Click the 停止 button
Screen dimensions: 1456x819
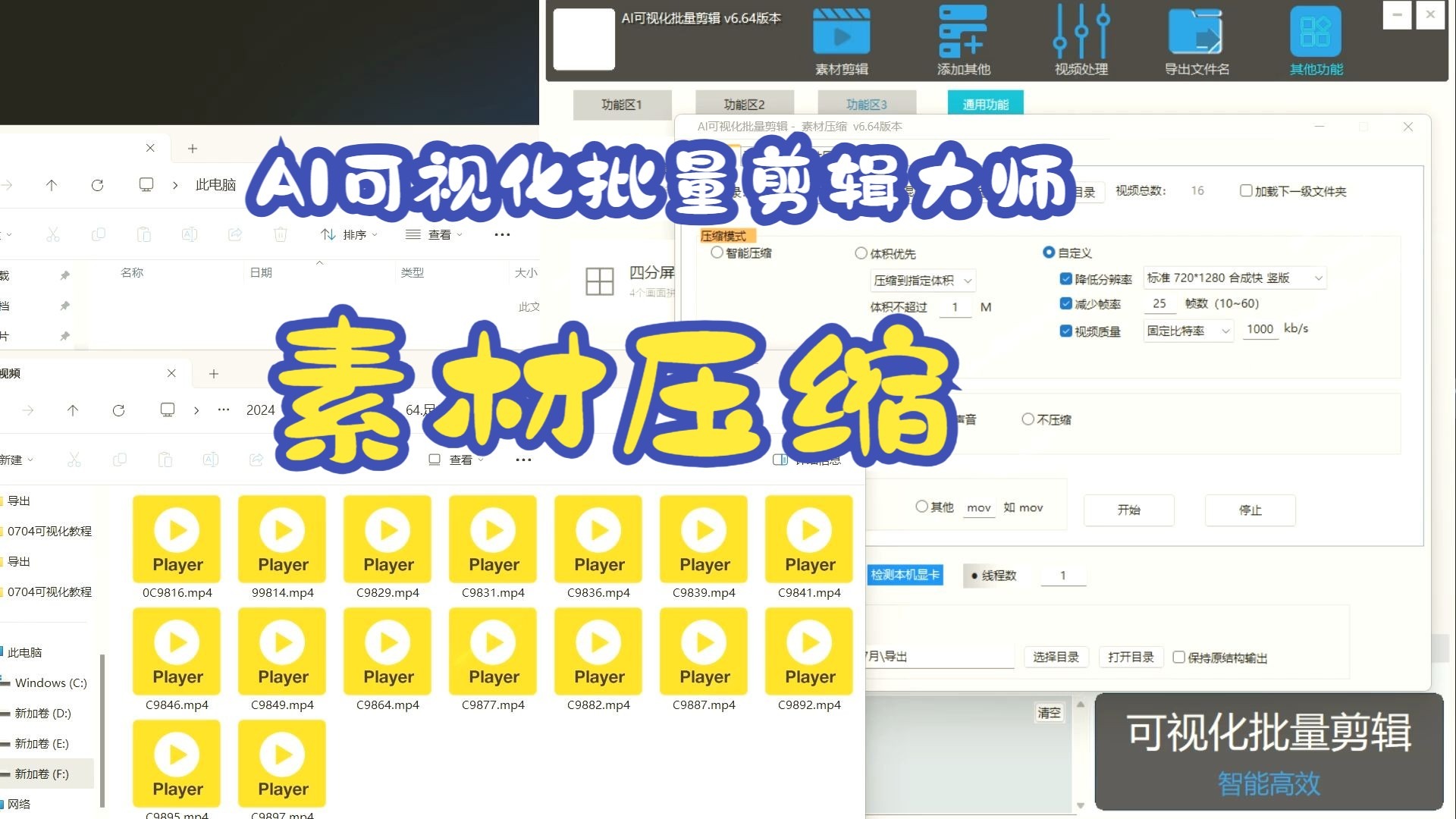(x=1250, y=510)
